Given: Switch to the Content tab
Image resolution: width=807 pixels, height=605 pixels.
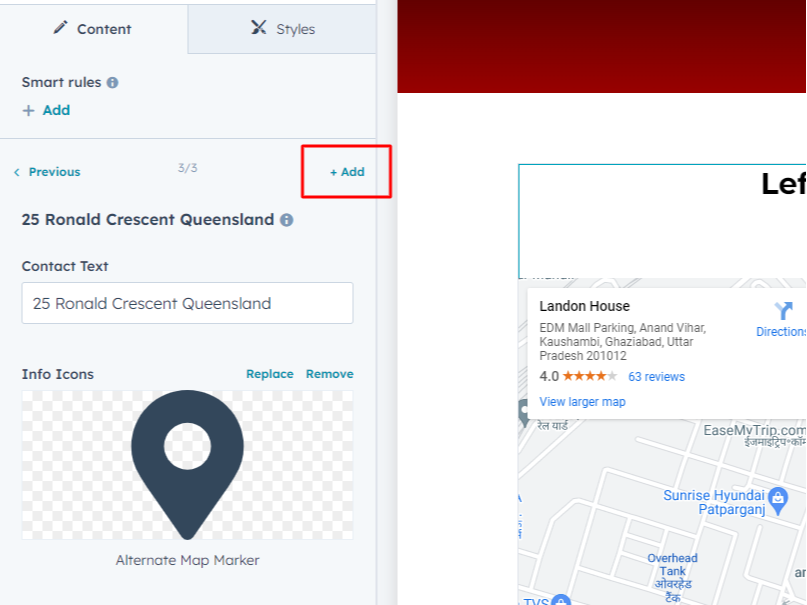Looking at the screenshot, I should coord(94,29).
